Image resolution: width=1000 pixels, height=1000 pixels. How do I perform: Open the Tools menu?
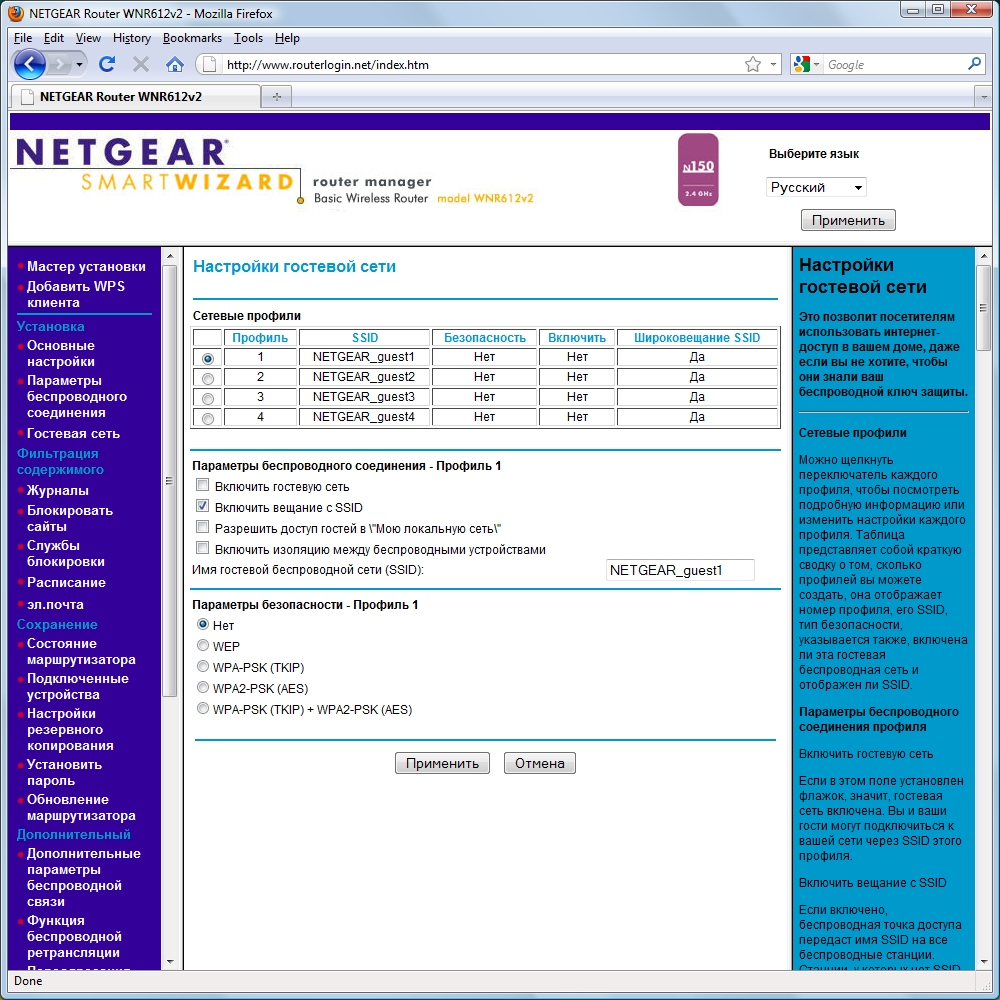(x=248, y=38)
